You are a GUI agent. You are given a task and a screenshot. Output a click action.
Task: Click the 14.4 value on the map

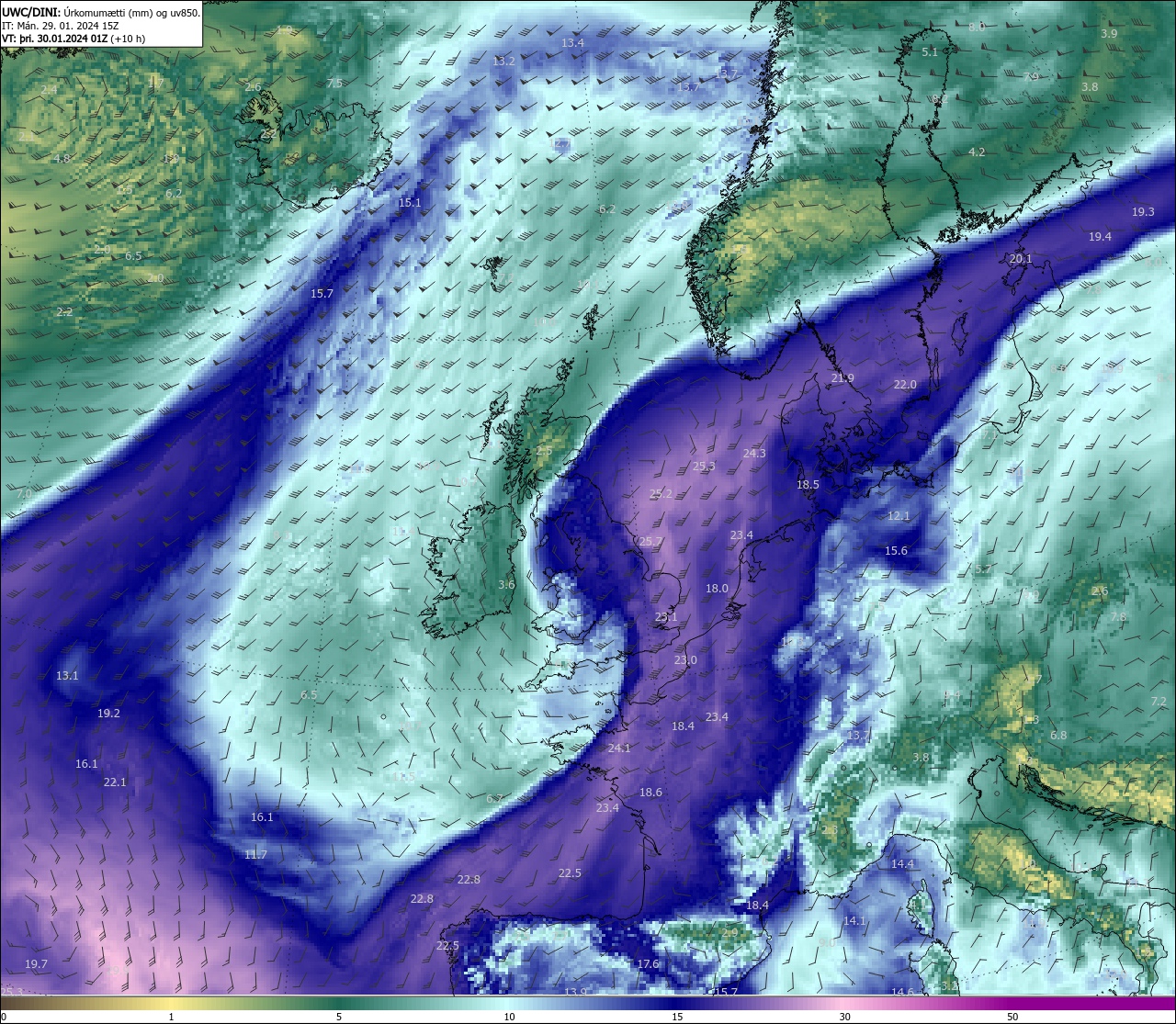click(902, 865)
